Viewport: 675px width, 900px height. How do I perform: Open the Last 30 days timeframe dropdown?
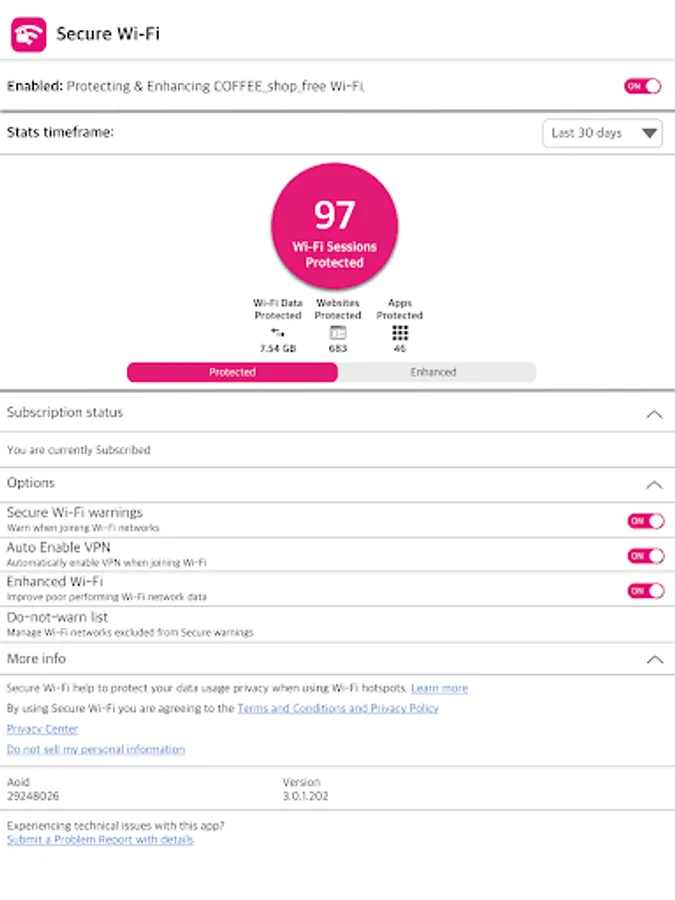[602, 133]
